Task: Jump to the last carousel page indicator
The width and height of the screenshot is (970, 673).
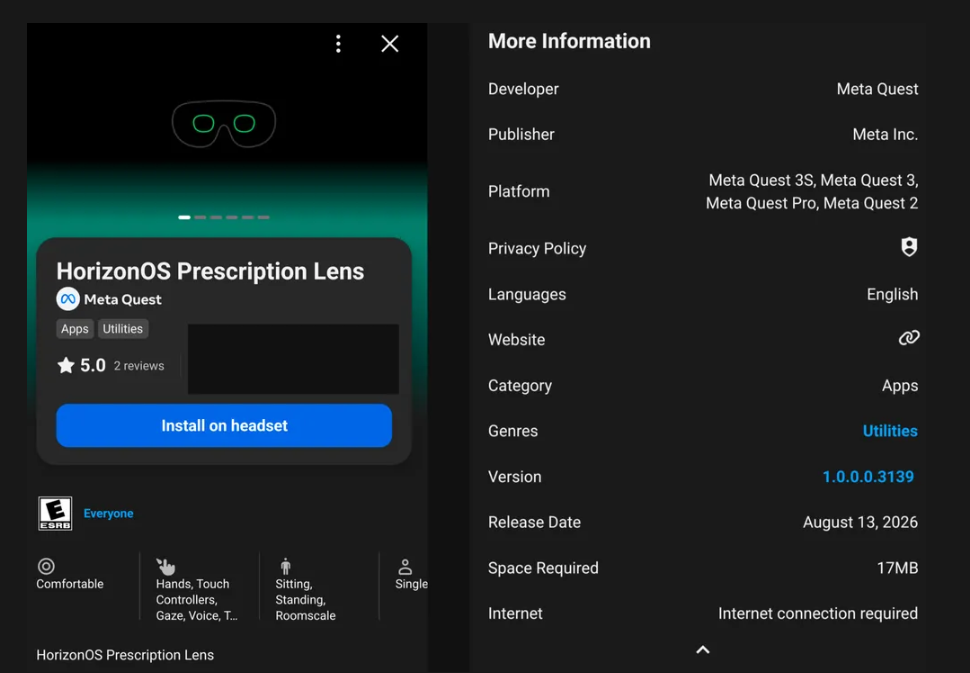Action: [264, 217]
